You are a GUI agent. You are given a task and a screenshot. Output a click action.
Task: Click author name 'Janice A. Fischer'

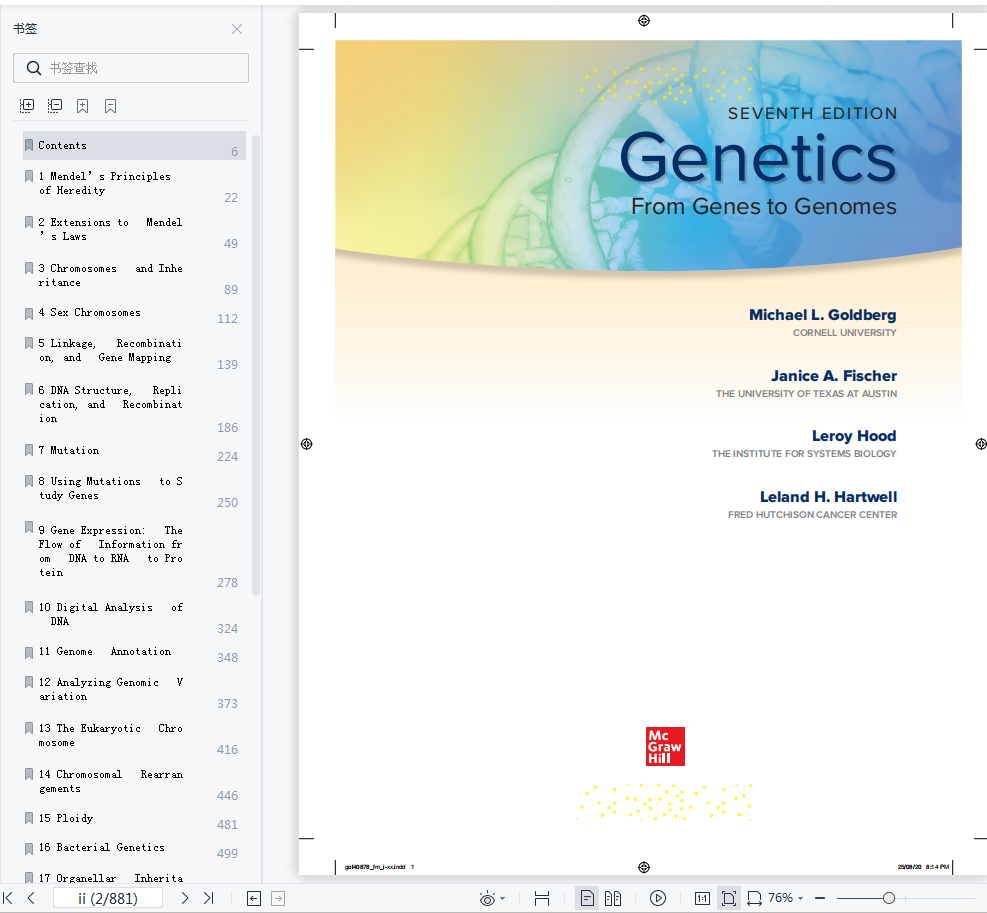point(834,376)
